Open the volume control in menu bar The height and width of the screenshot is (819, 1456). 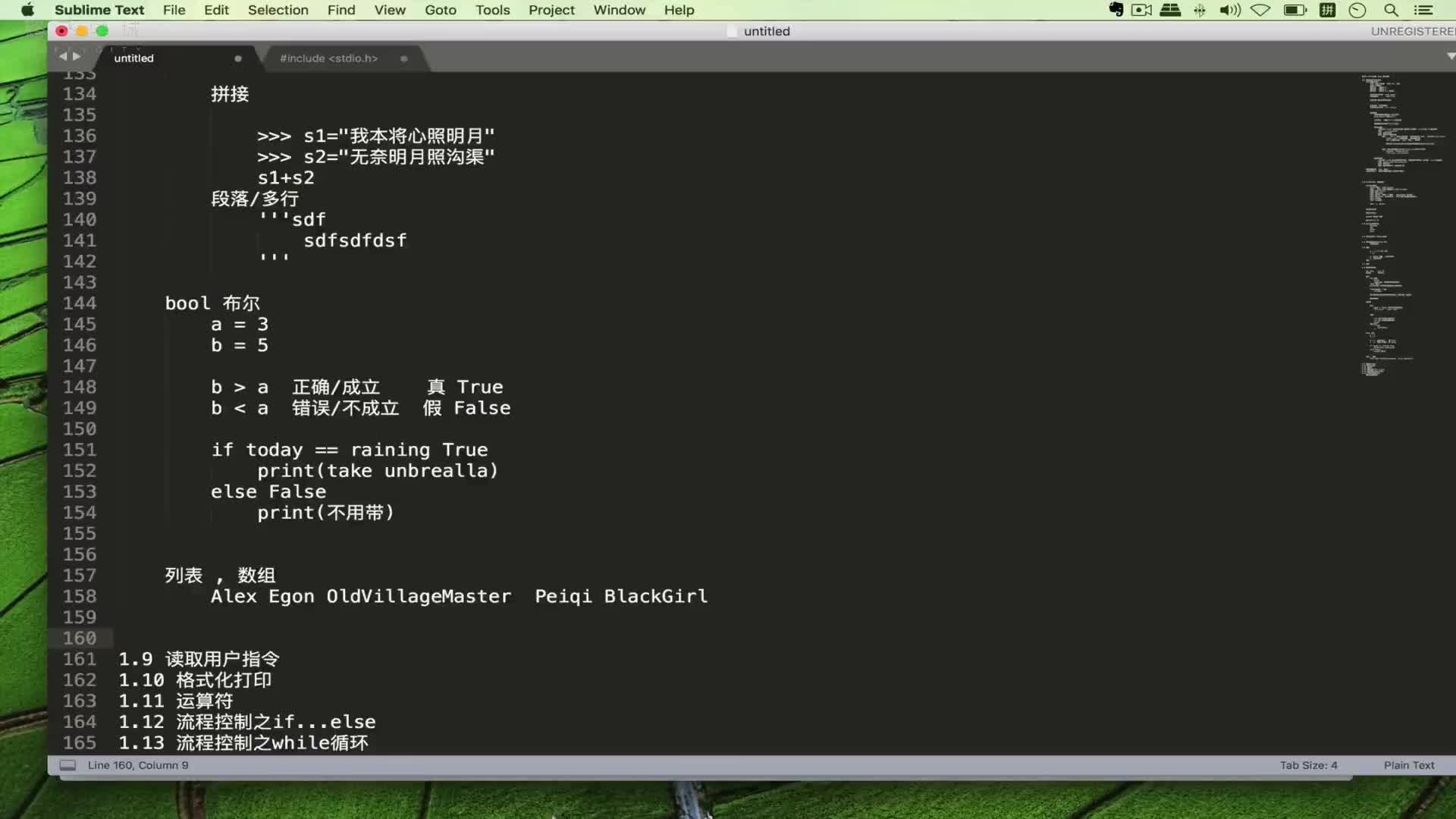(x=1229, y=10)
